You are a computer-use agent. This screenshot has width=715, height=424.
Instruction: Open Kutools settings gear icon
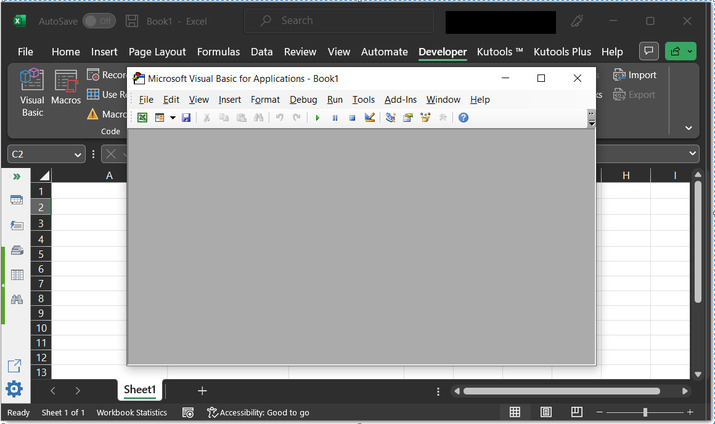(14, 389)
